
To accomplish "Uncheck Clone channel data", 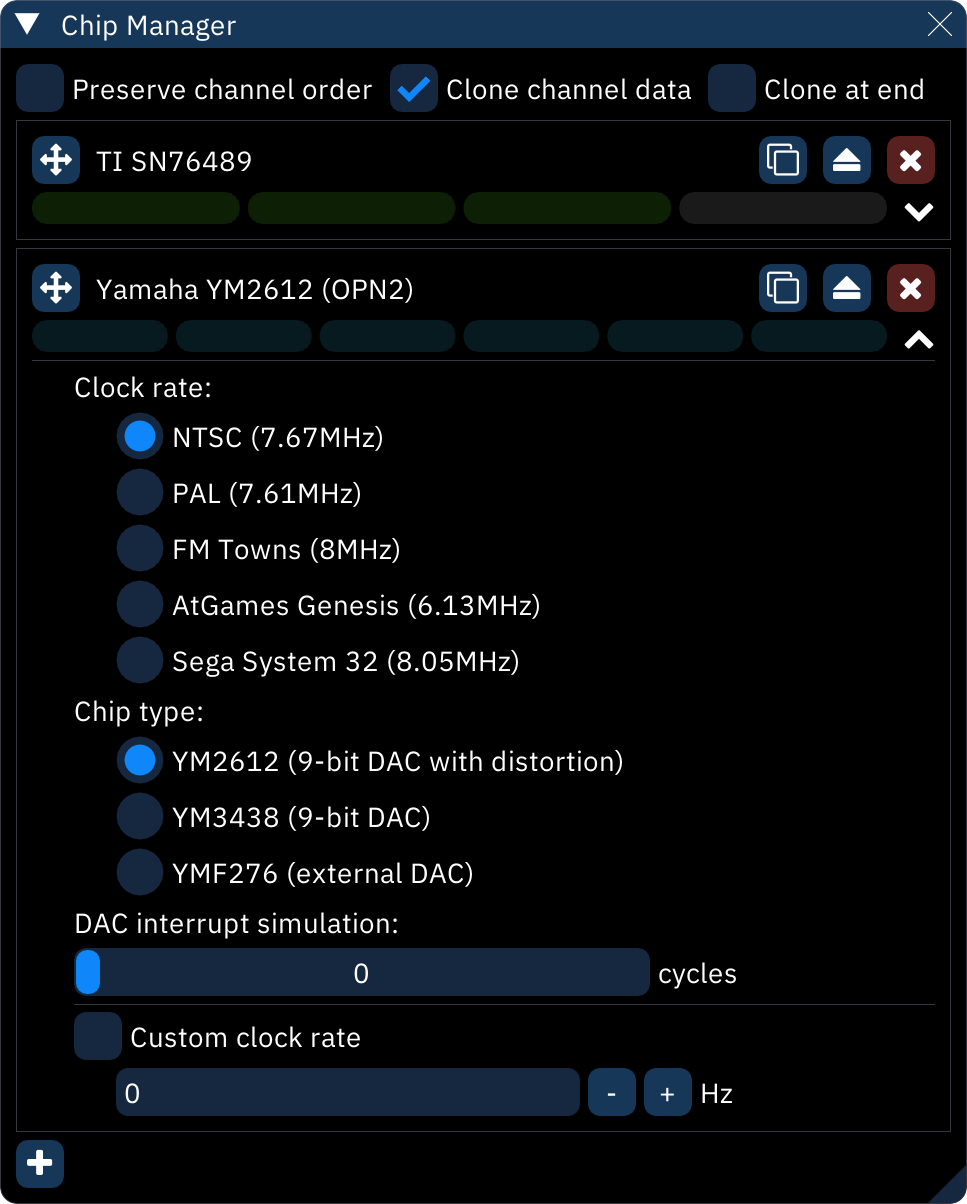I will 414,89.
